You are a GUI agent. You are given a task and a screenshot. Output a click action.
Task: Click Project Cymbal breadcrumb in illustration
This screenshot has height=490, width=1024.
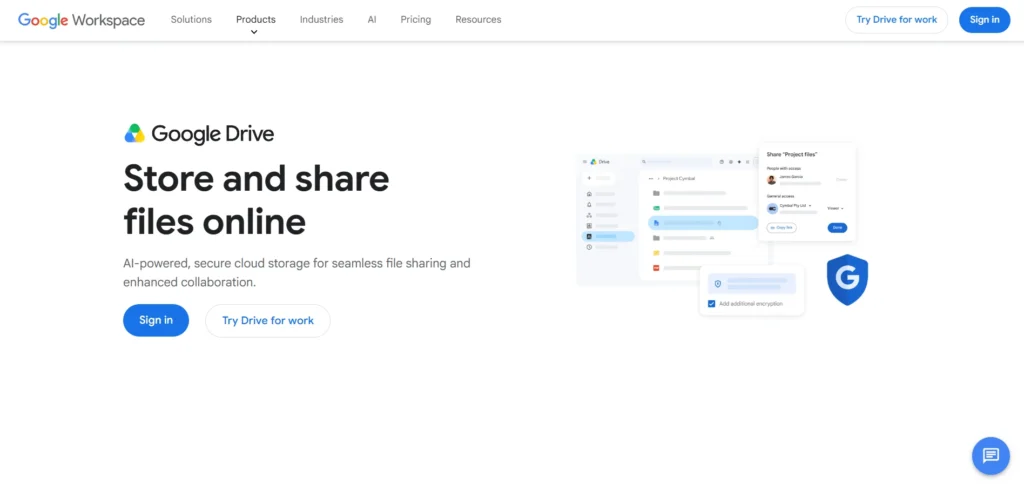point(679,178)
